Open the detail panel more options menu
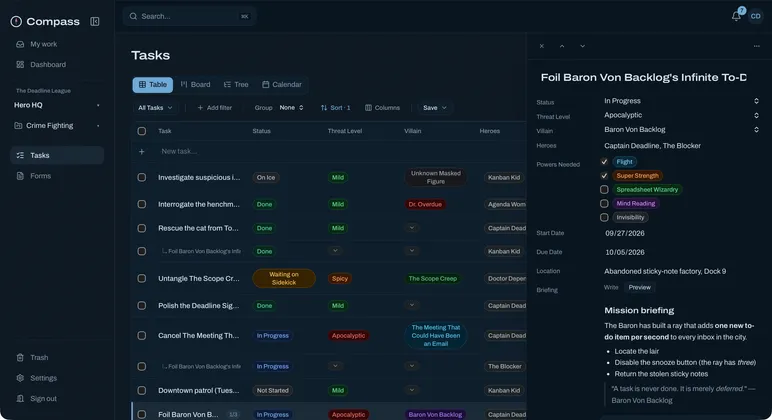The image size is (772, 420). coord(756,46)
